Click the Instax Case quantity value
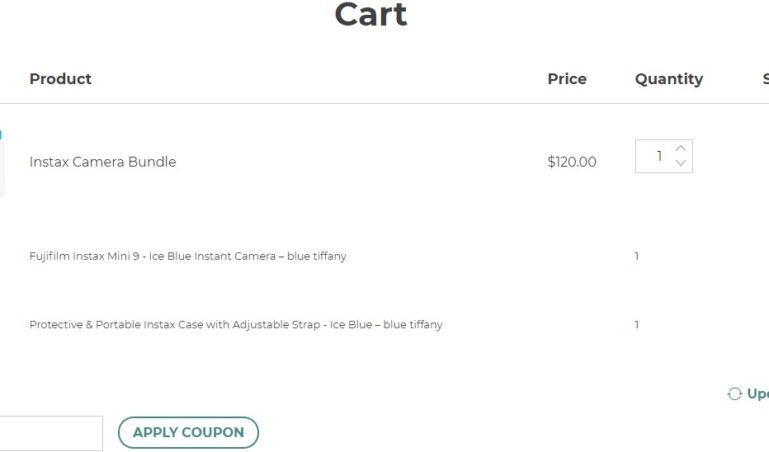Image resolution: width=769 pixels, height=452 pixels. click(x=636, y=324)
